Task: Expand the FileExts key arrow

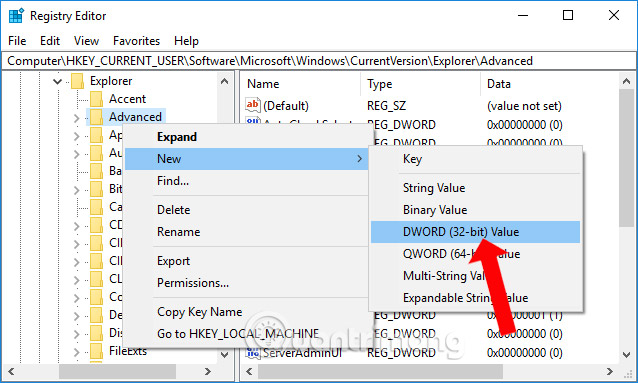Action: (76, 352)
